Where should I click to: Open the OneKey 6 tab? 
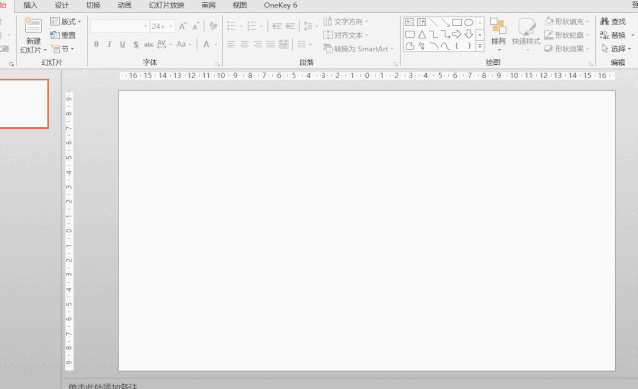[x=280, y=5]
